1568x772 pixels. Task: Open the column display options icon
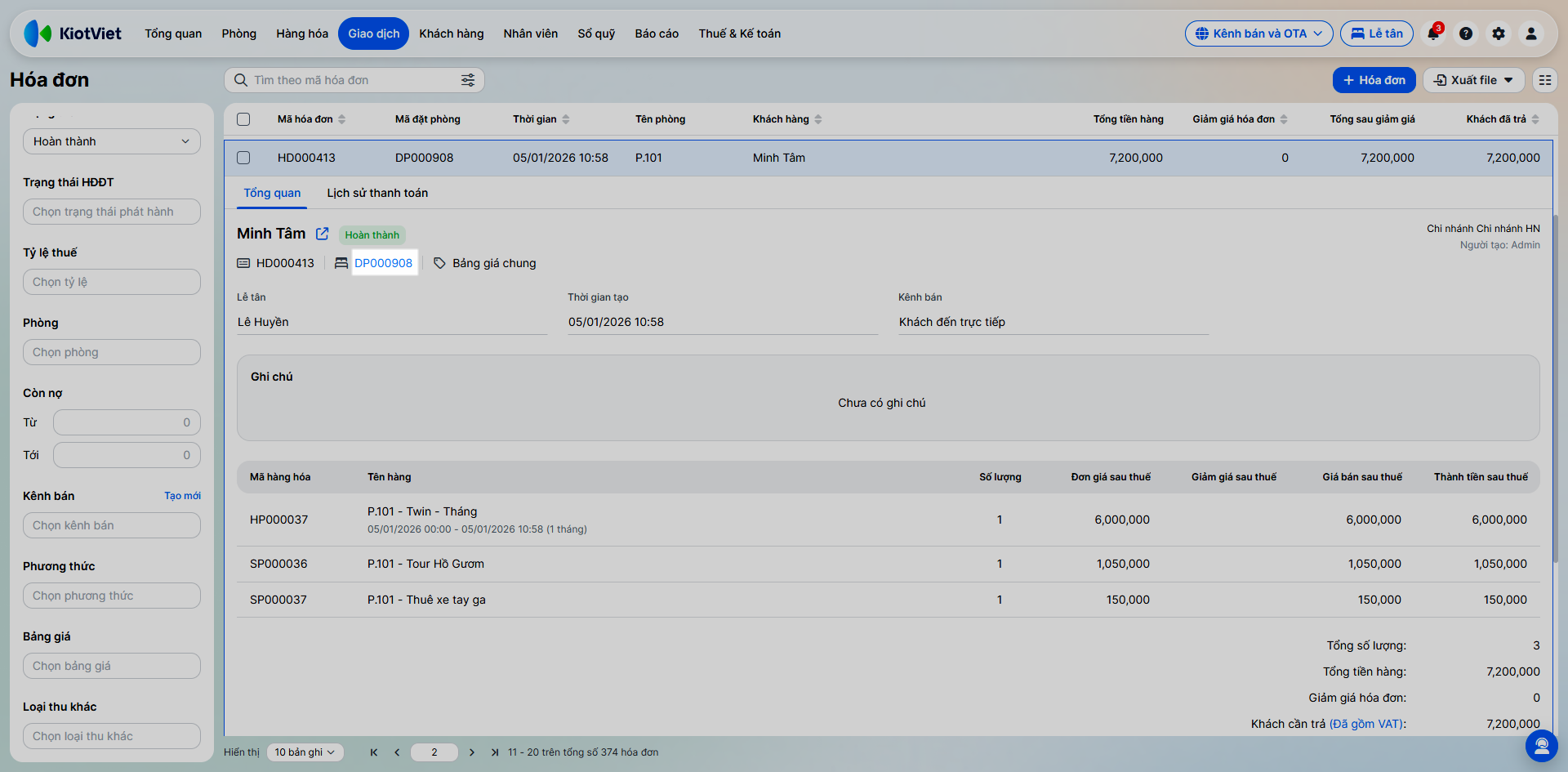click(1545, 80)
